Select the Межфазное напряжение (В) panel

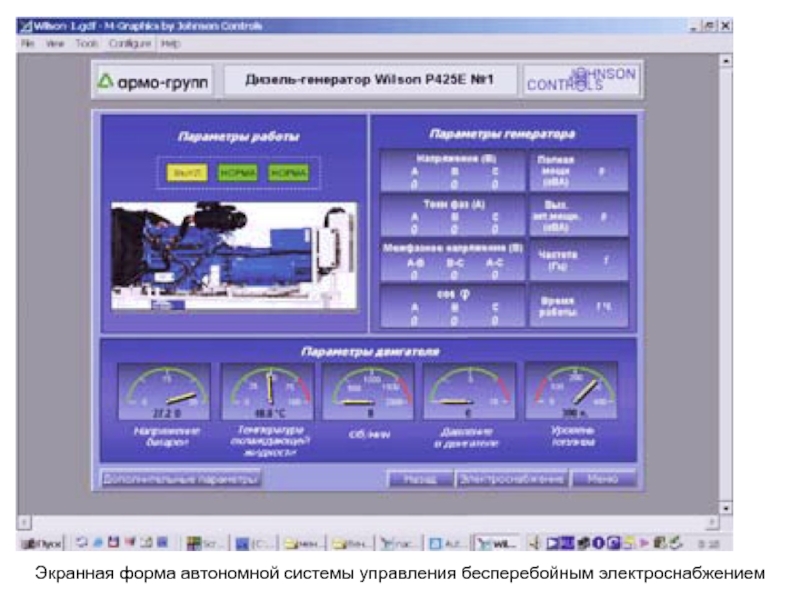click(x=453, y=261)
